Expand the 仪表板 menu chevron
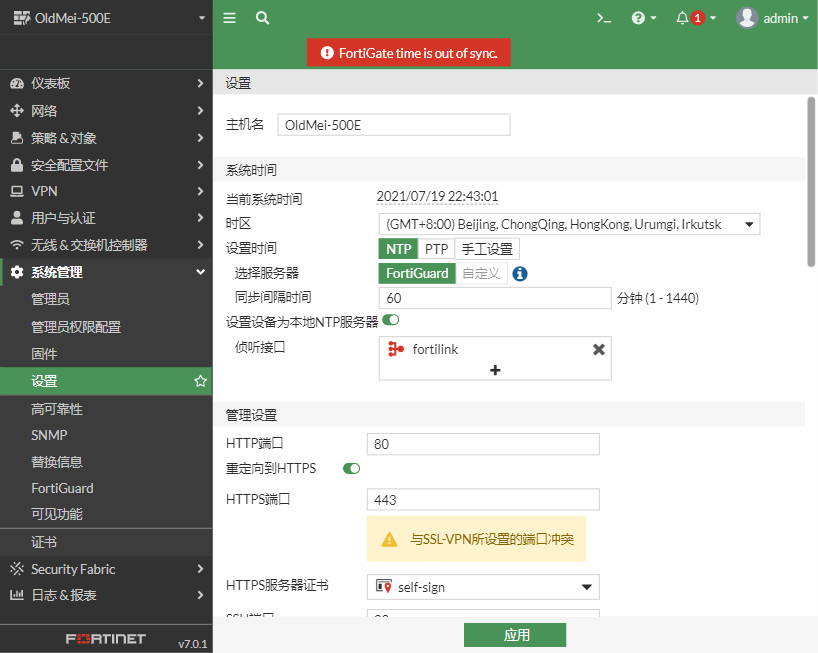The image size is (818, 653). 200,83
